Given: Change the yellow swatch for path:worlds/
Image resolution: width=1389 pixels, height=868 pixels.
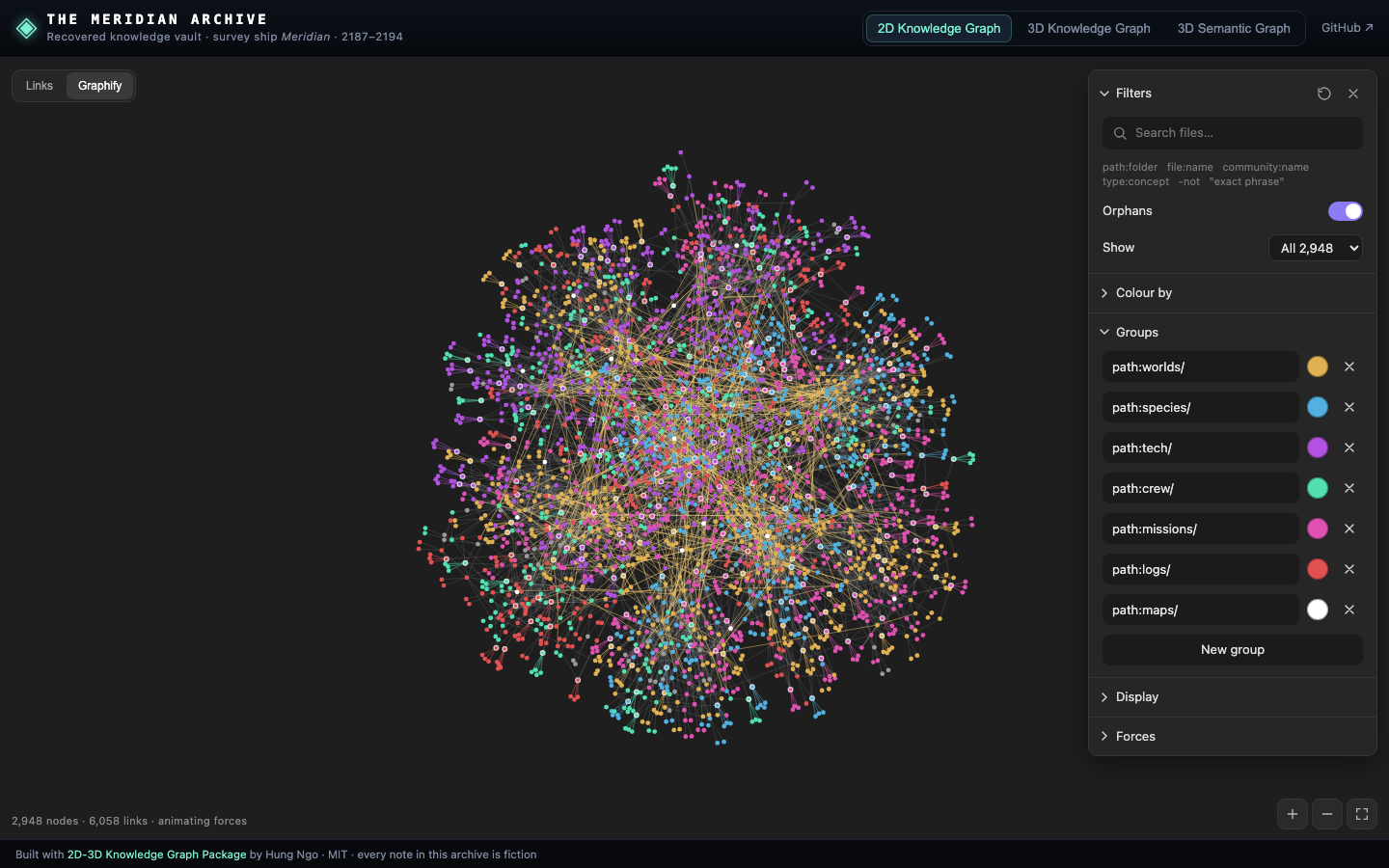Looking at the screenshot, I should (x=1318, y=366).
